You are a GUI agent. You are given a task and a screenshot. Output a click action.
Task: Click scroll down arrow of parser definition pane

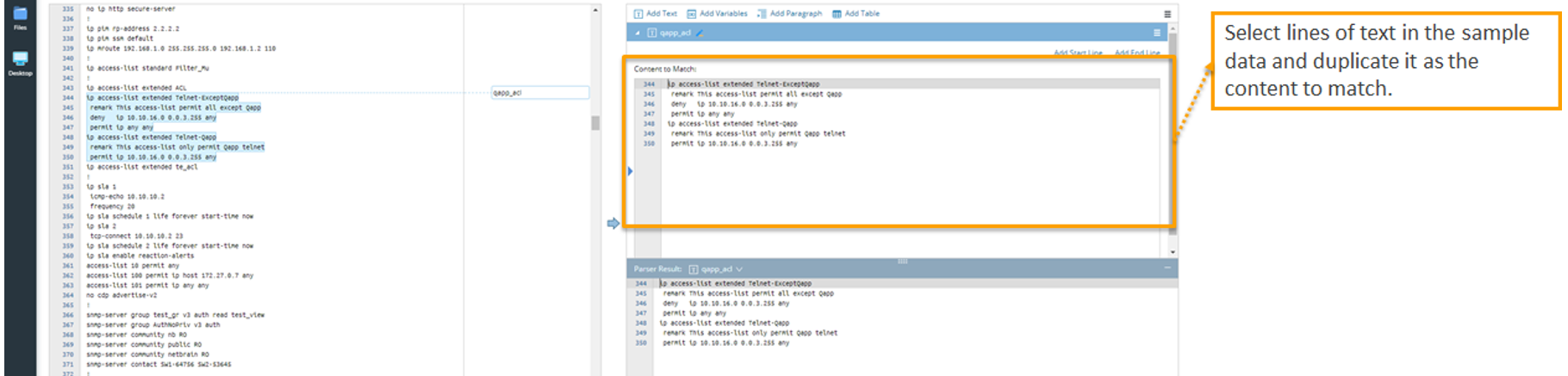pyautogui.click(x=1173, y=252)
